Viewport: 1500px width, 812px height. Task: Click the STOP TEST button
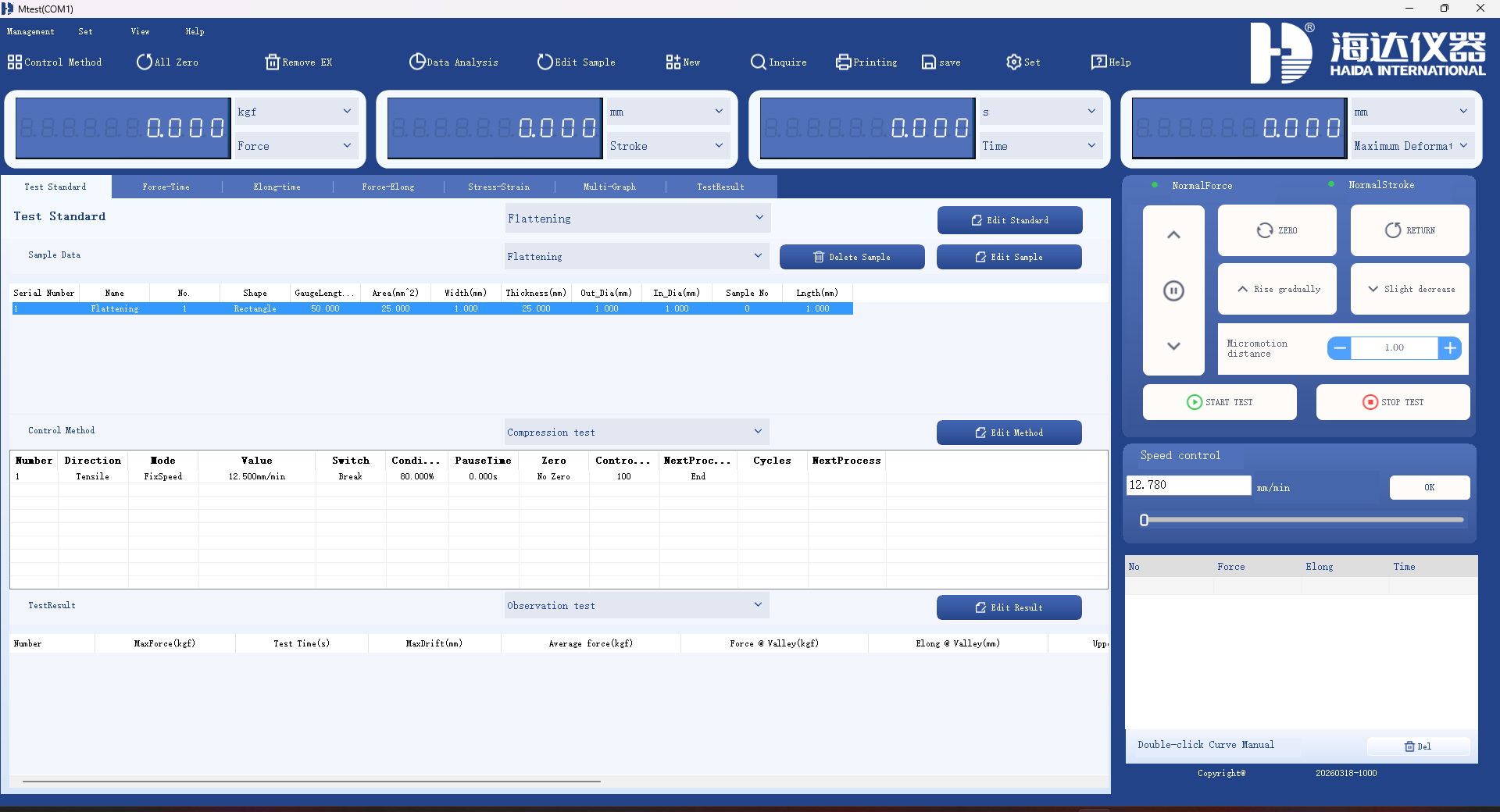click(1393, 402)
